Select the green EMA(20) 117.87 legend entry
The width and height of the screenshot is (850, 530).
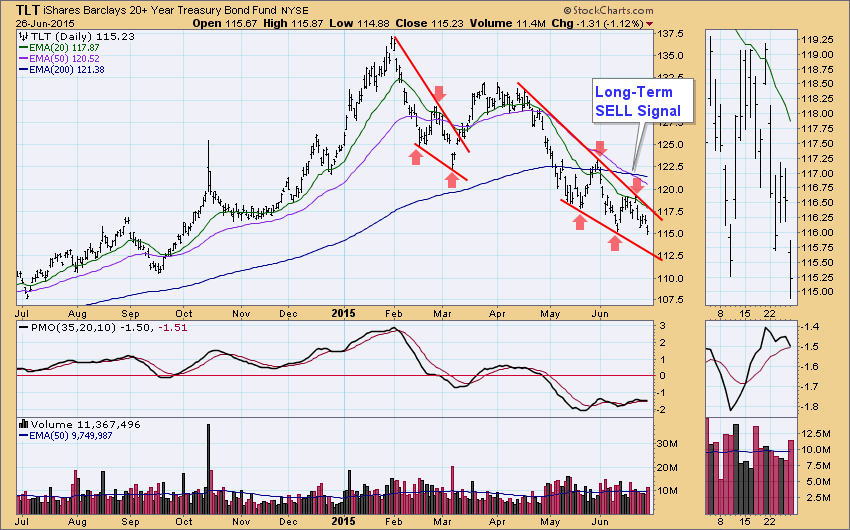59,48
